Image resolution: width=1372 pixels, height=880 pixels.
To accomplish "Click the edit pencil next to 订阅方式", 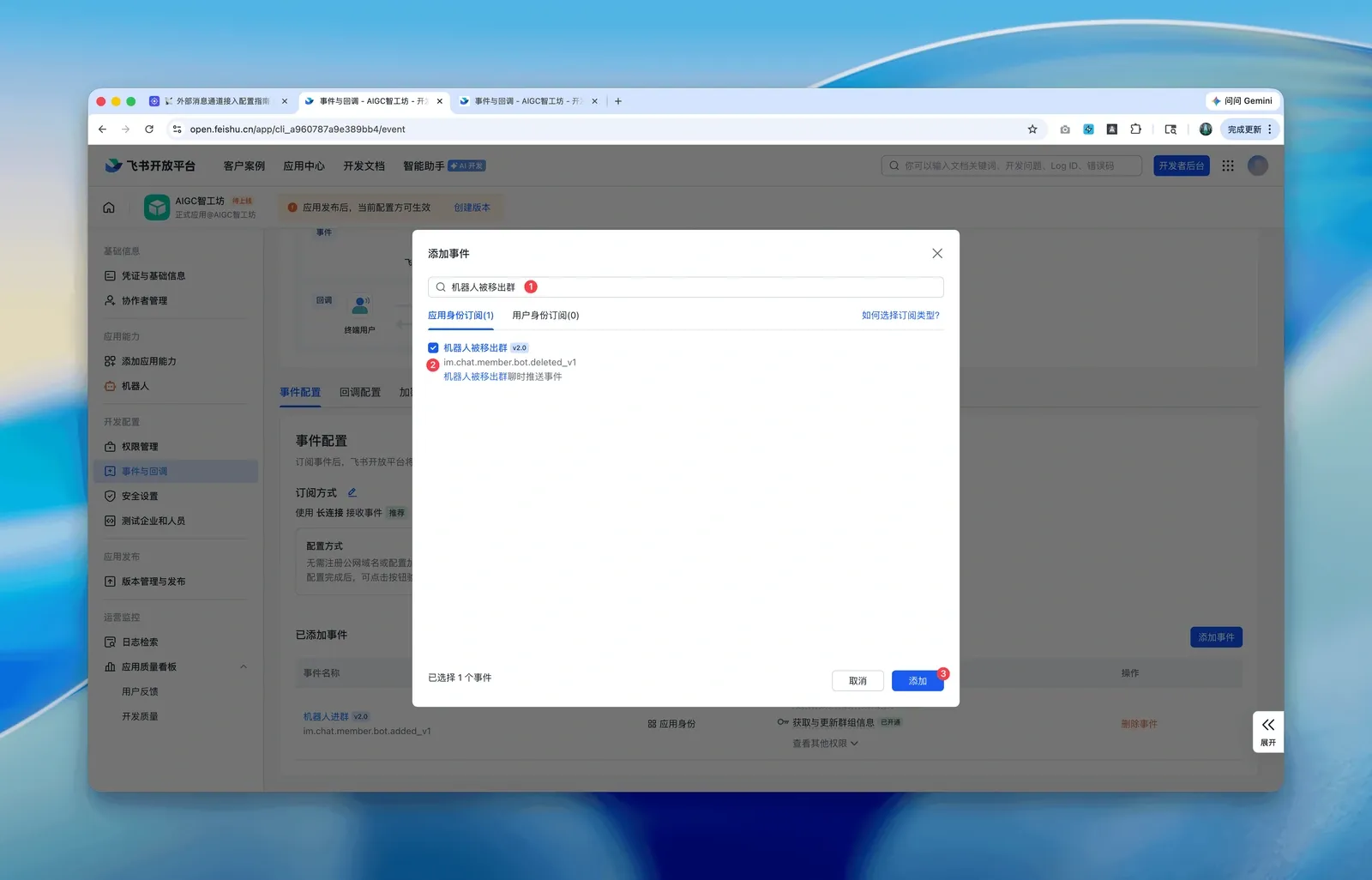I will [x=352, y=493].
